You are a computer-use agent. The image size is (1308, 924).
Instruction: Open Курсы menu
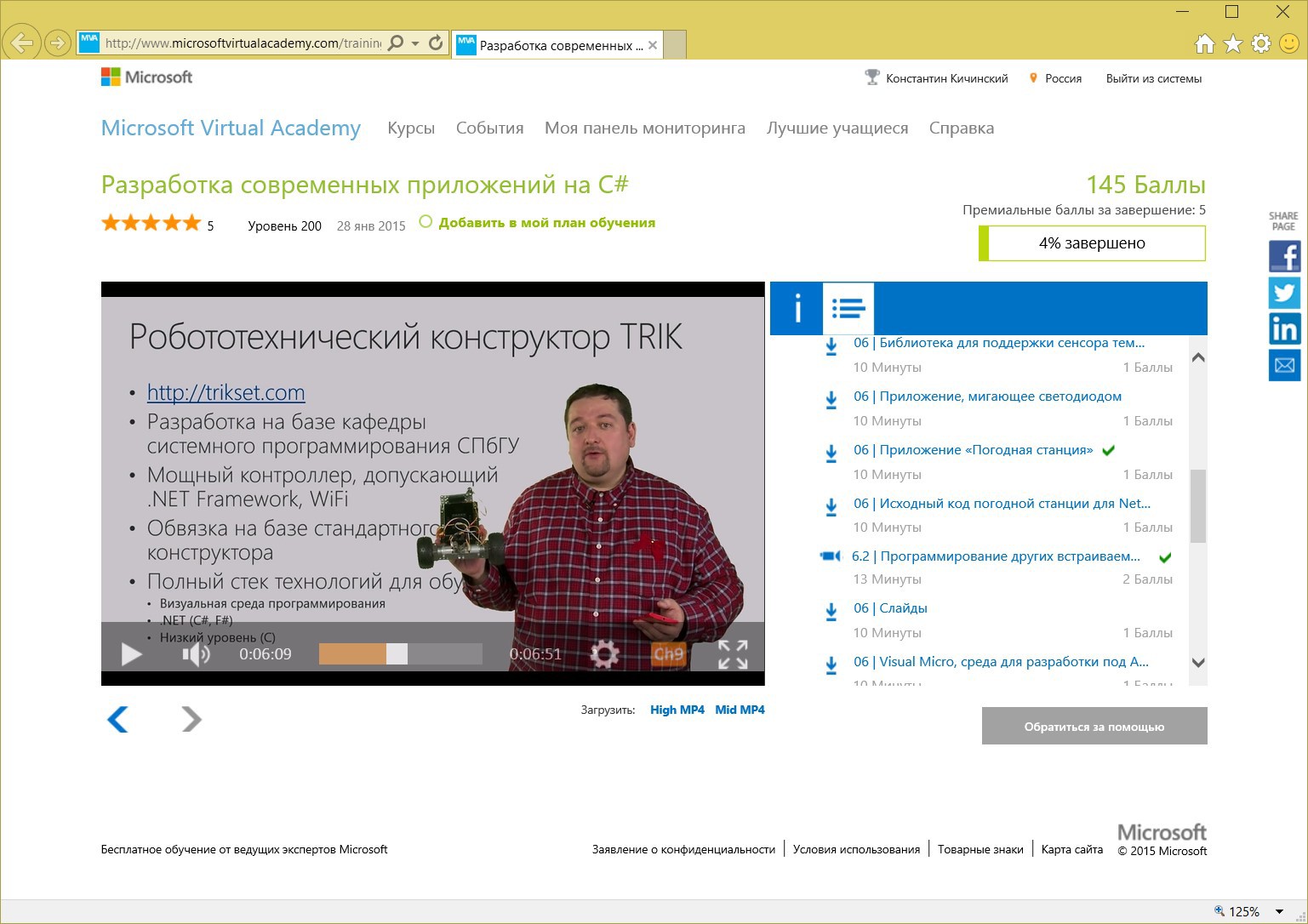[411, 128]
